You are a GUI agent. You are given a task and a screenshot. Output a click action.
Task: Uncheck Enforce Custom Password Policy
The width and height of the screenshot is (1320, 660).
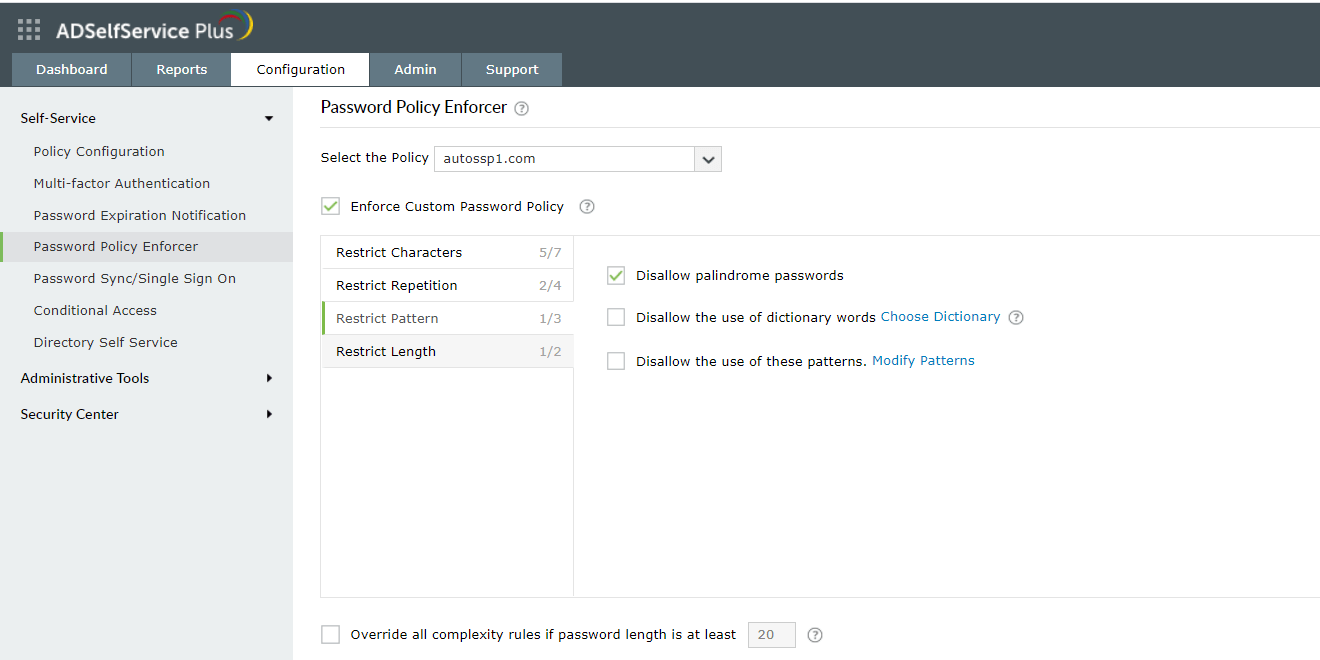click(330, 207)
